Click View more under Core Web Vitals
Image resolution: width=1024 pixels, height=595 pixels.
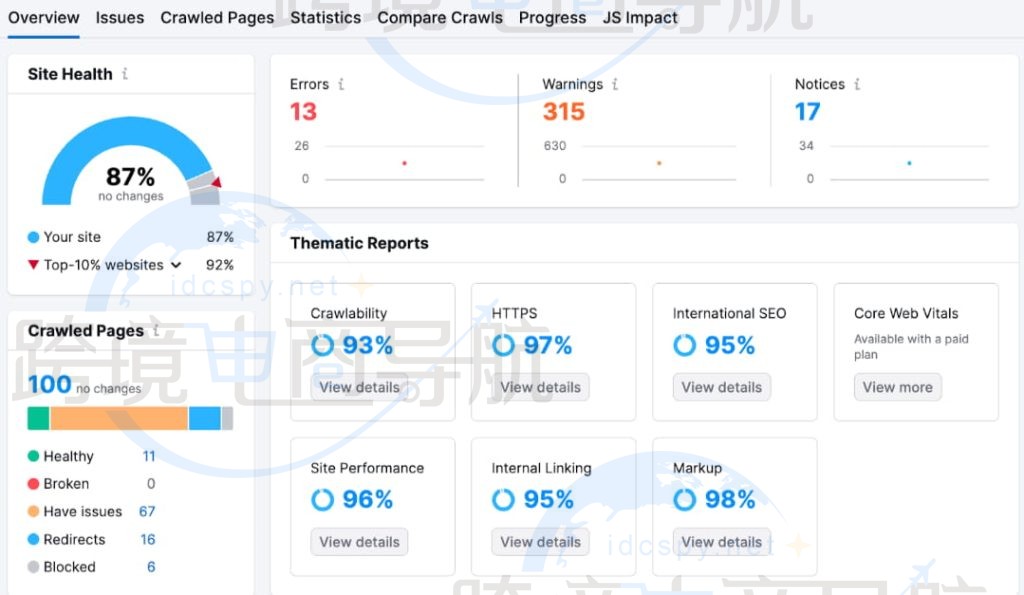tap(897, 387)
